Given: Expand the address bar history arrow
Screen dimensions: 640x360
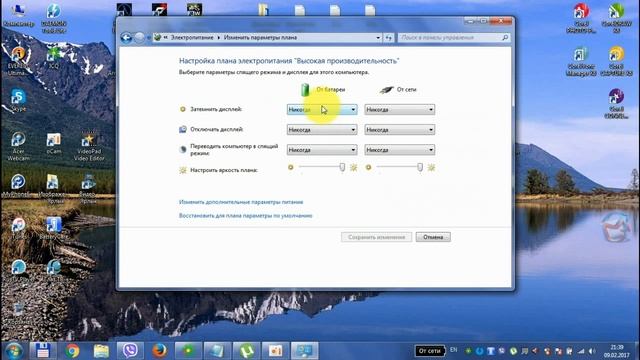Looking at the screenshot, I should point(378,38).
